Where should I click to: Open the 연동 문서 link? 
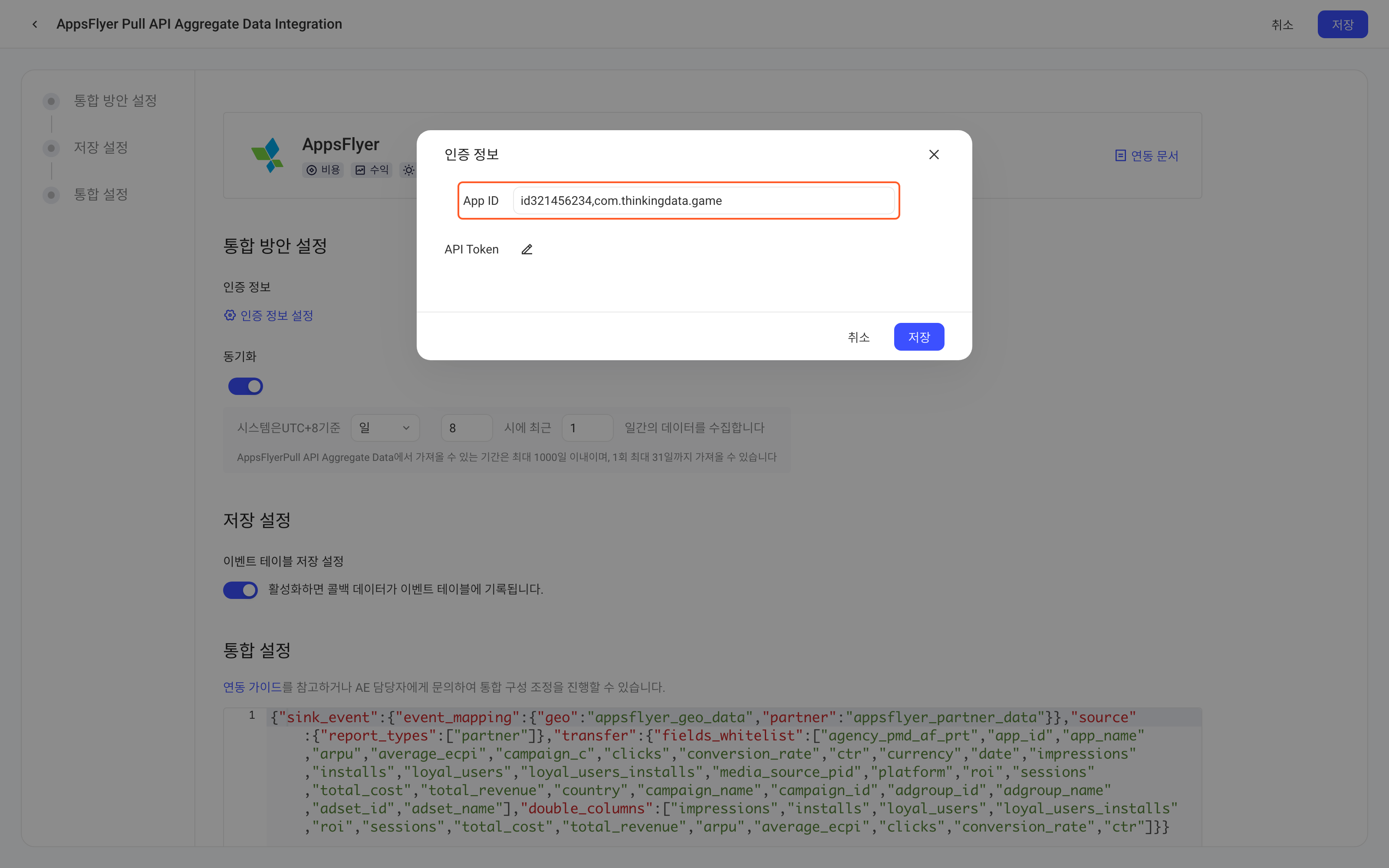pos(1146,155)
